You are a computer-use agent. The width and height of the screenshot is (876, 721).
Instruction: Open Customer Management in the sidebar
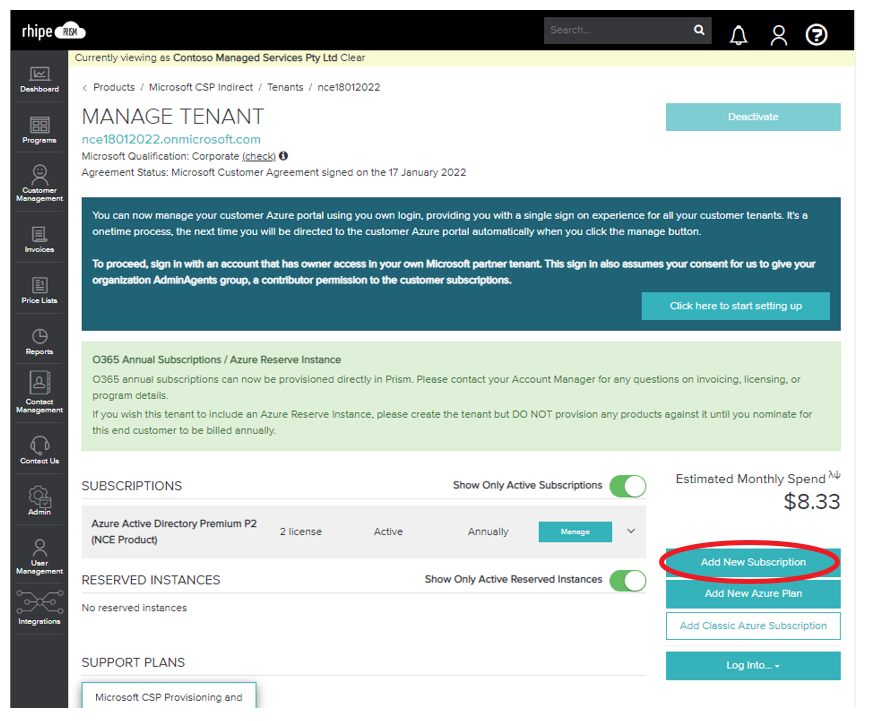click(x=39, y=183)
